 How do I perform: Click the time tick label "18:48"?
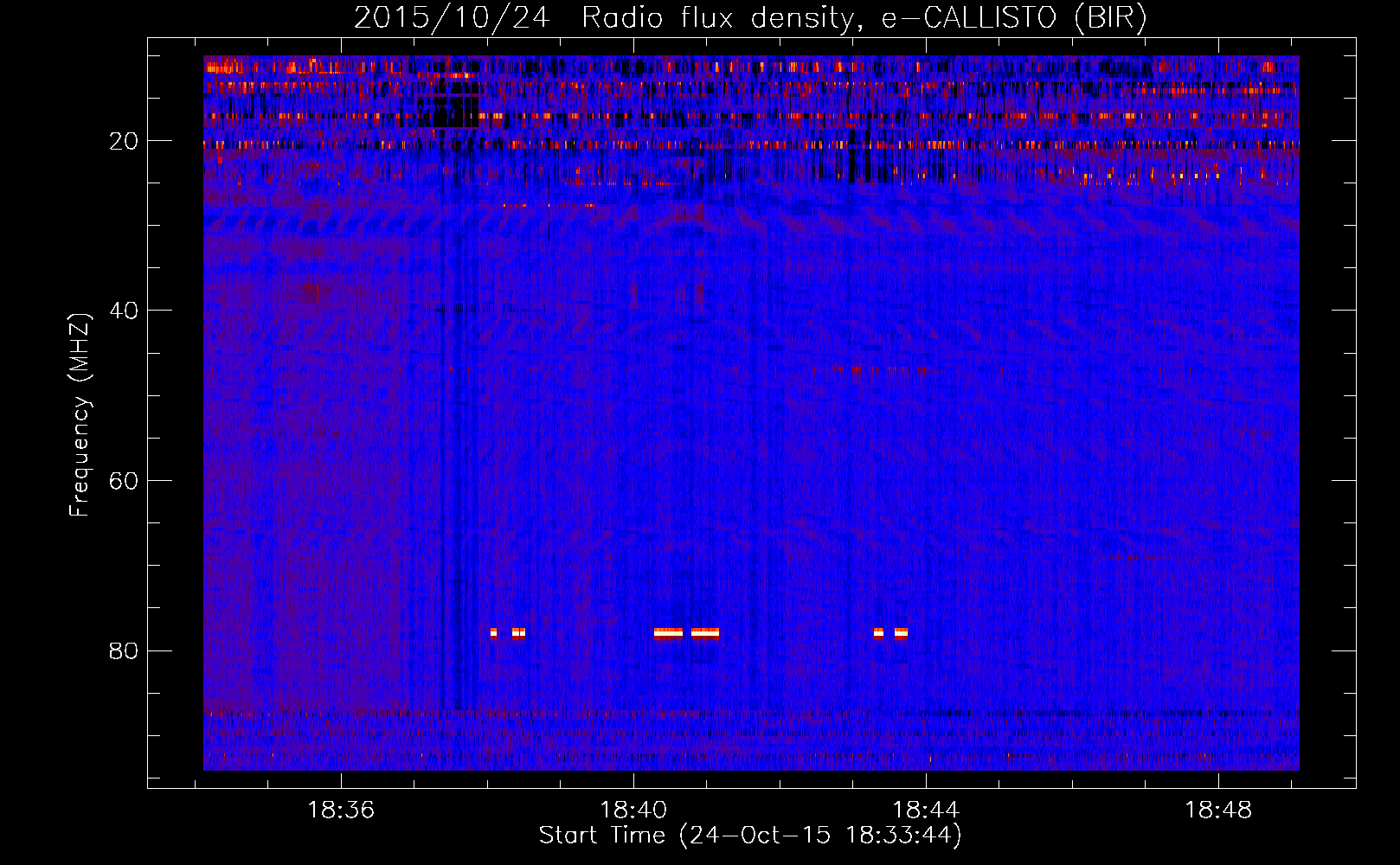[1218, 811]
